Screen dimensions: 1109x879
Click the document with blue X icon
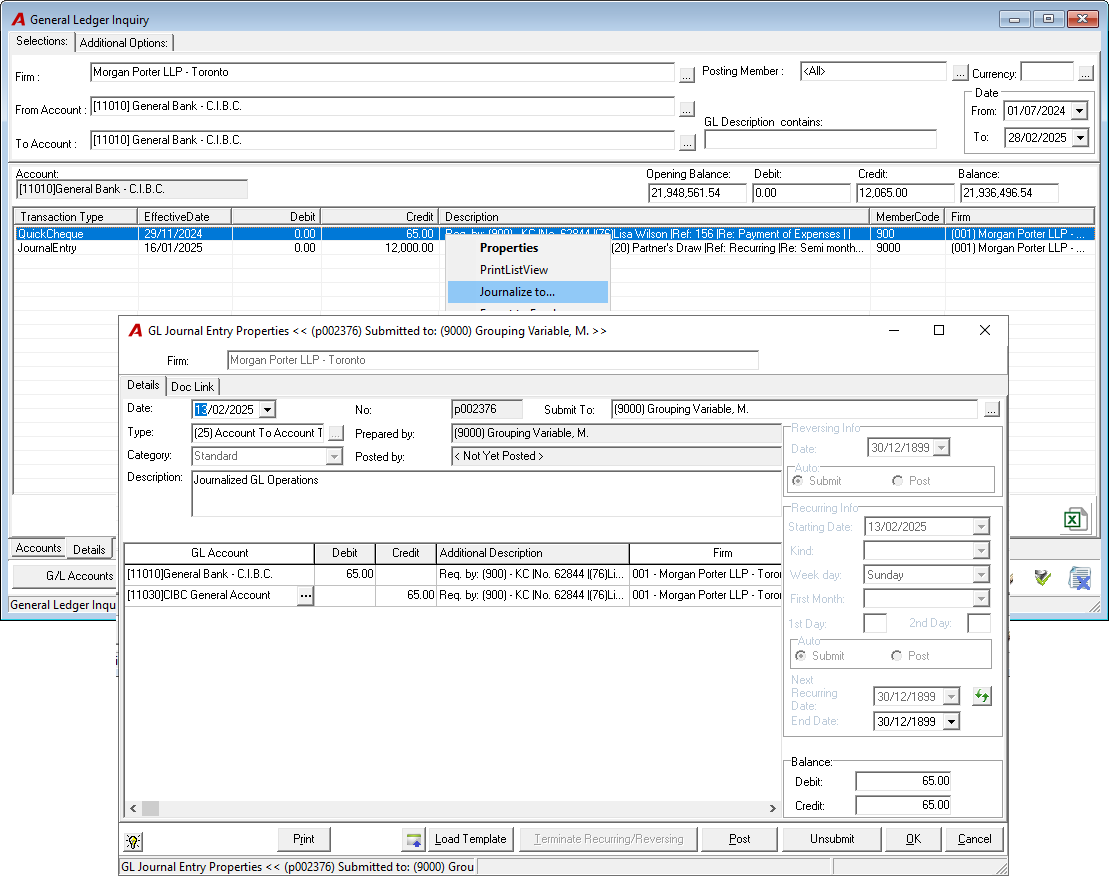(1080, 578)
